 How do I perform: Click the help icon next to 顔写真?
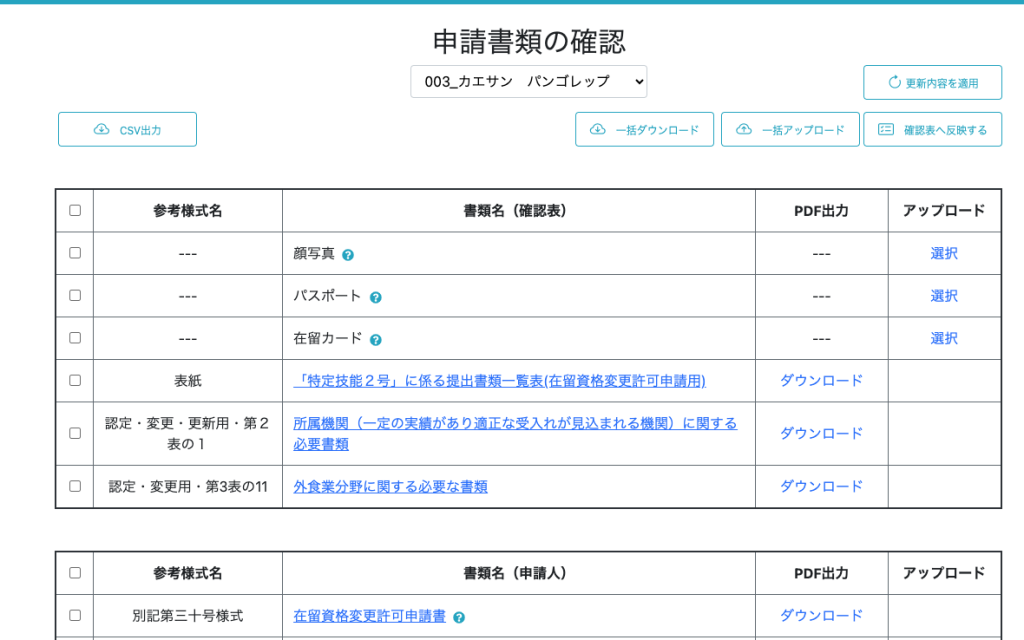coord(348,255)
